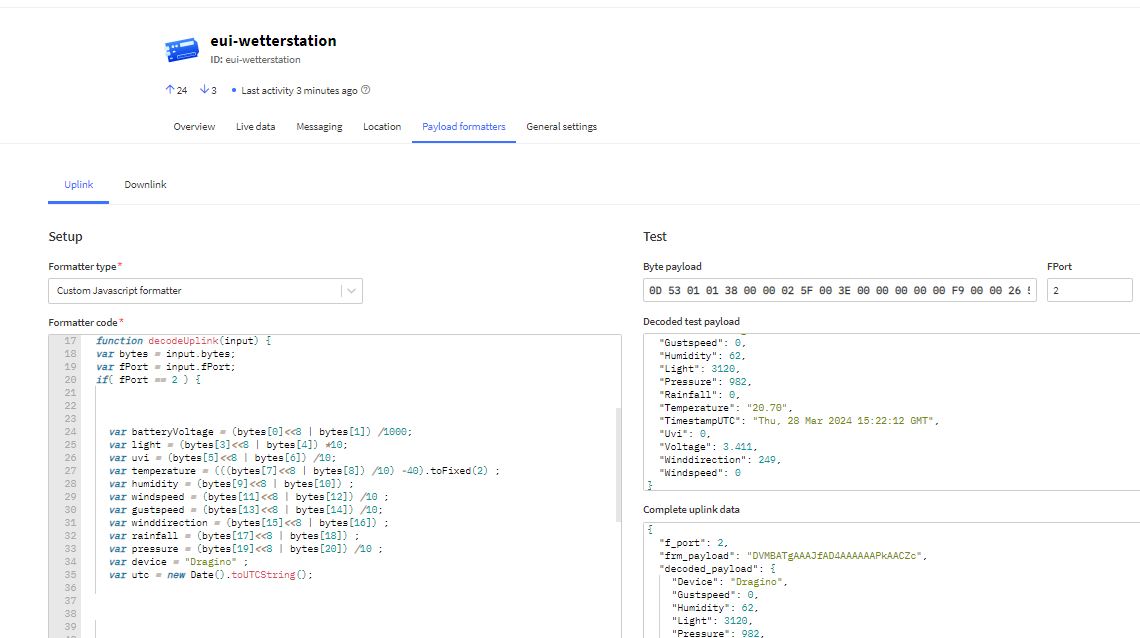
Task: Click code line 'var bytes = input.bytes;'
Action: [x=166, y=354]
